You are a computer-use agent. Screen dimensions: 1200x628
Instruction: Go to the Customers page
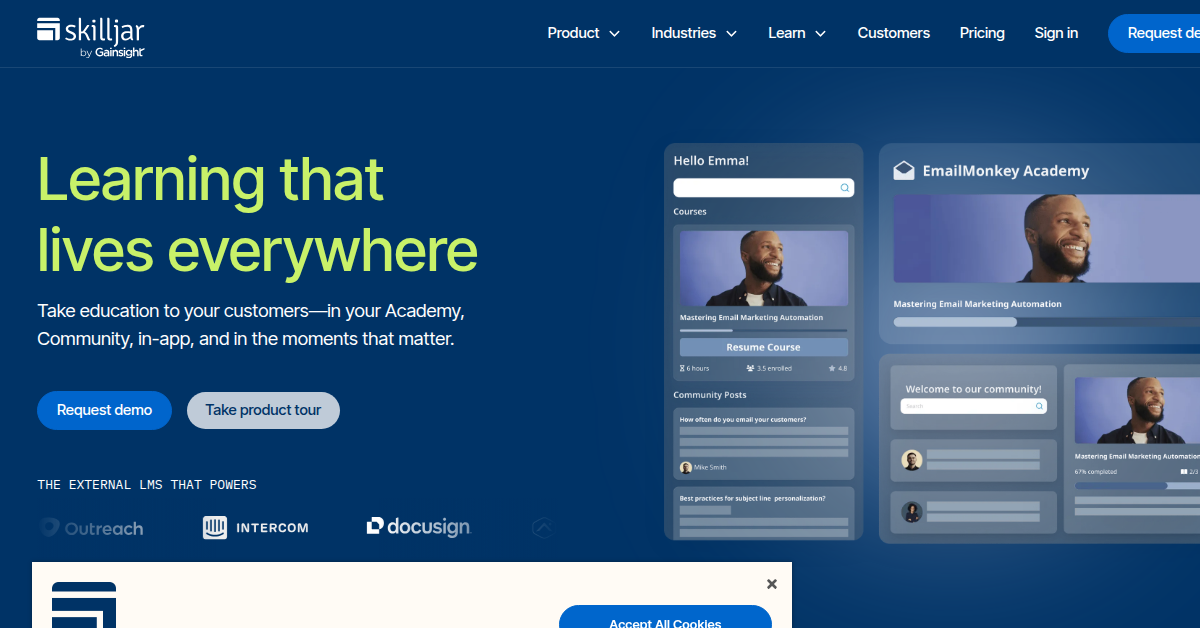(894, 33)
